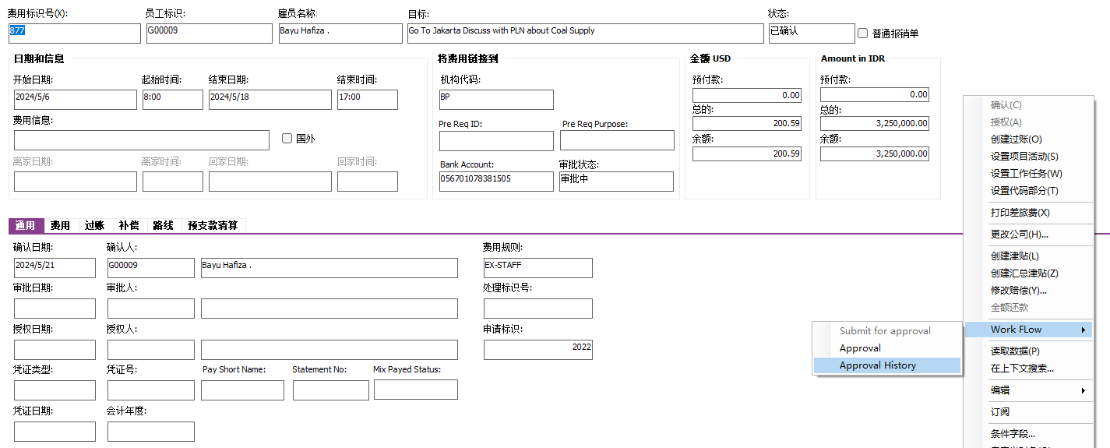
Task: Focus the 开始日期 date field
Action: click(x=74, y=99)
